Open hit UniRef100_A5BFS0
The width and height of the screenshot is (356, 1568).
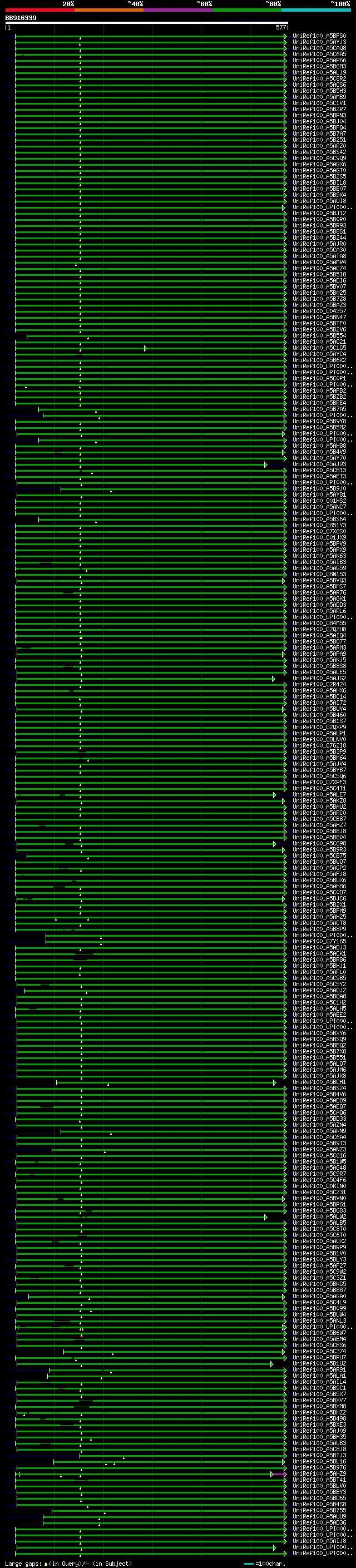pyautogui.click(x=319, y=36)
